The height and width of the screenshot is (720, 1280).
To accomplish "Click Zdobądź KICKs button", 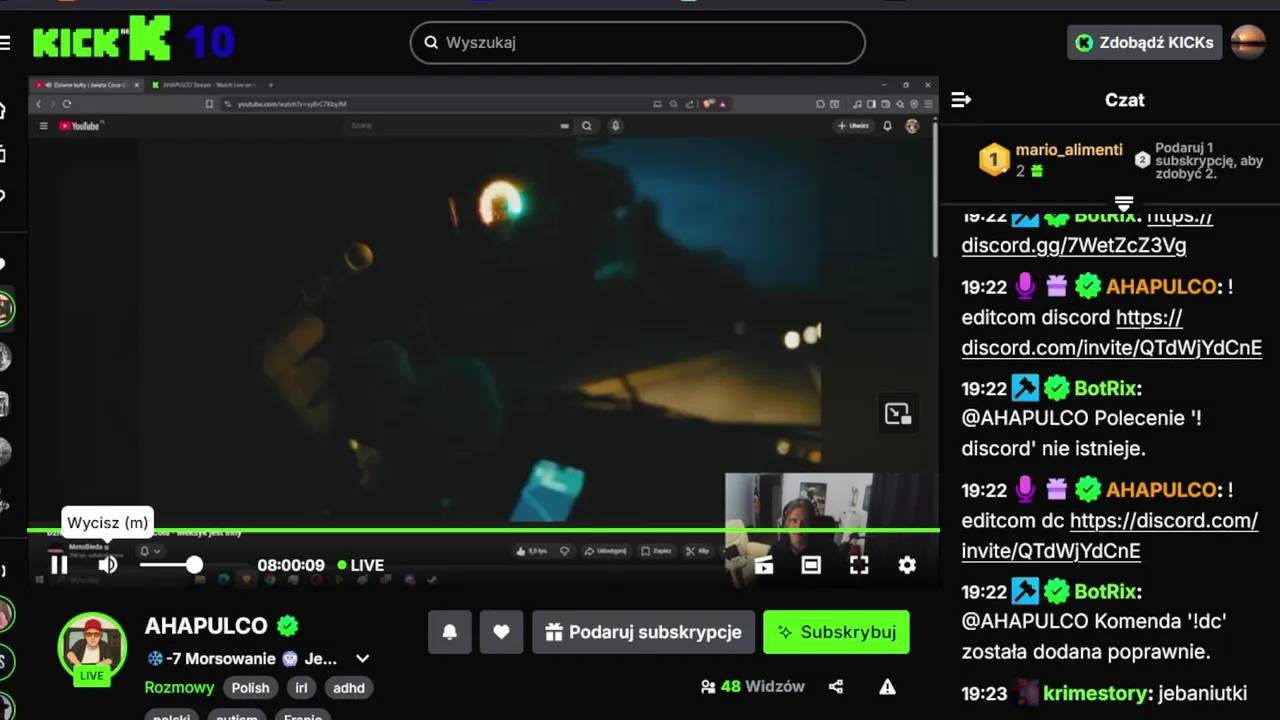I will (1144, 42).
